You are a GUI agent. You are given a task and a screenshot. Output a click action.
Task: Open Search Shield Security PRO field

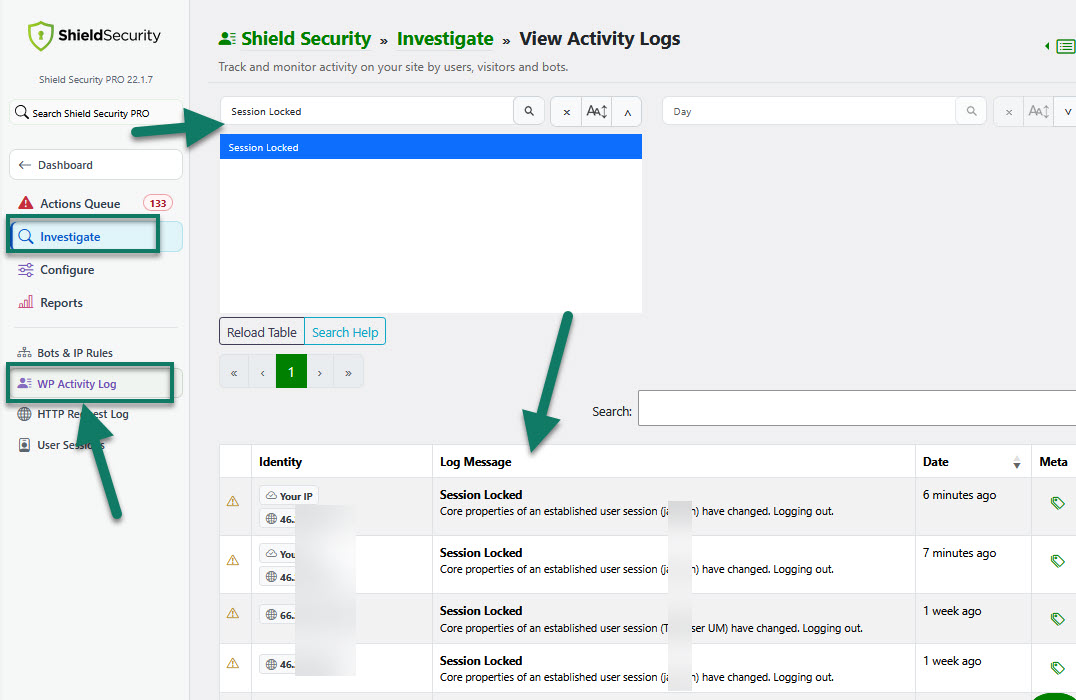click(96, 113)
